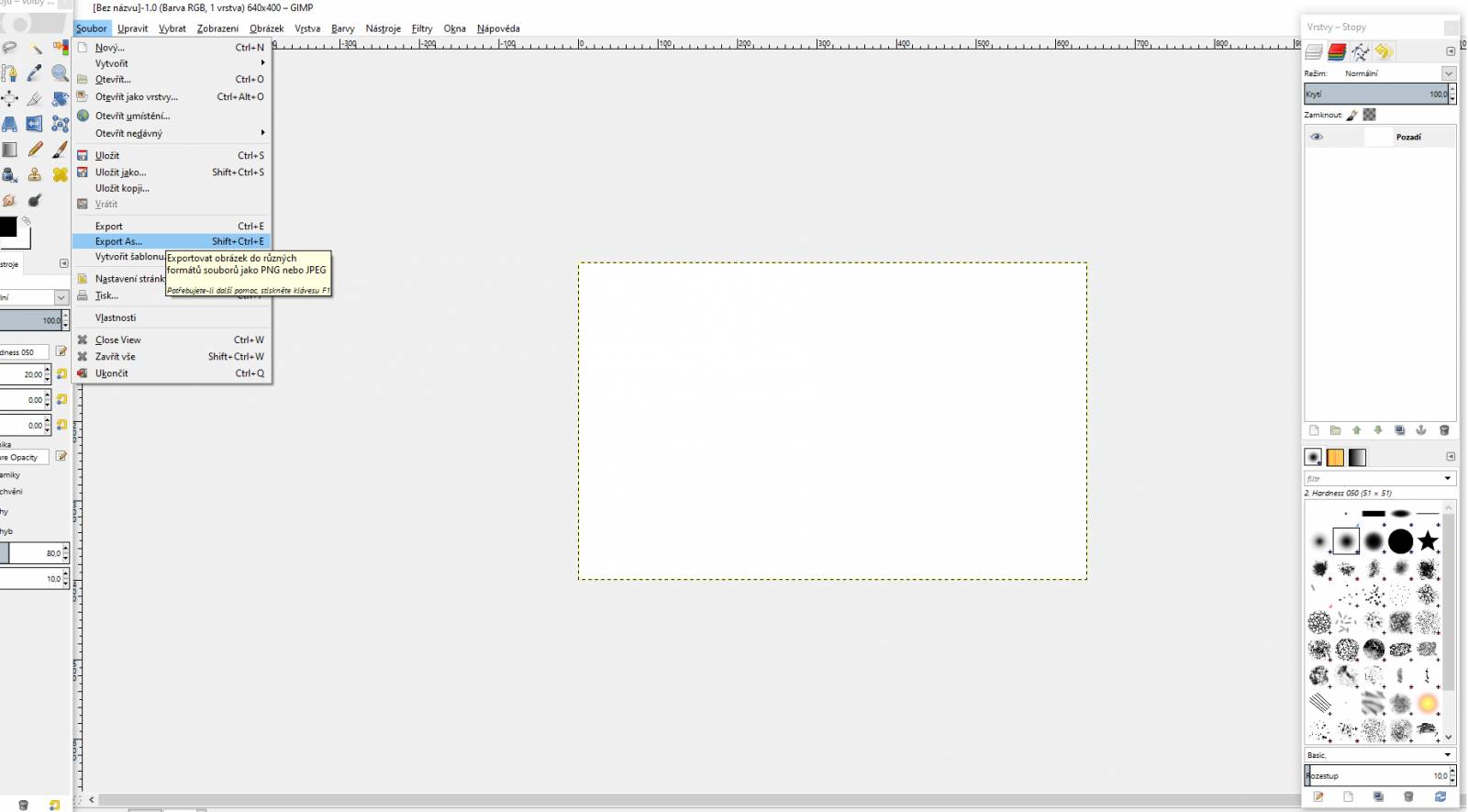Anchor the floating layer
The image size is (1468, 812).
click(x=1421, y=430)
